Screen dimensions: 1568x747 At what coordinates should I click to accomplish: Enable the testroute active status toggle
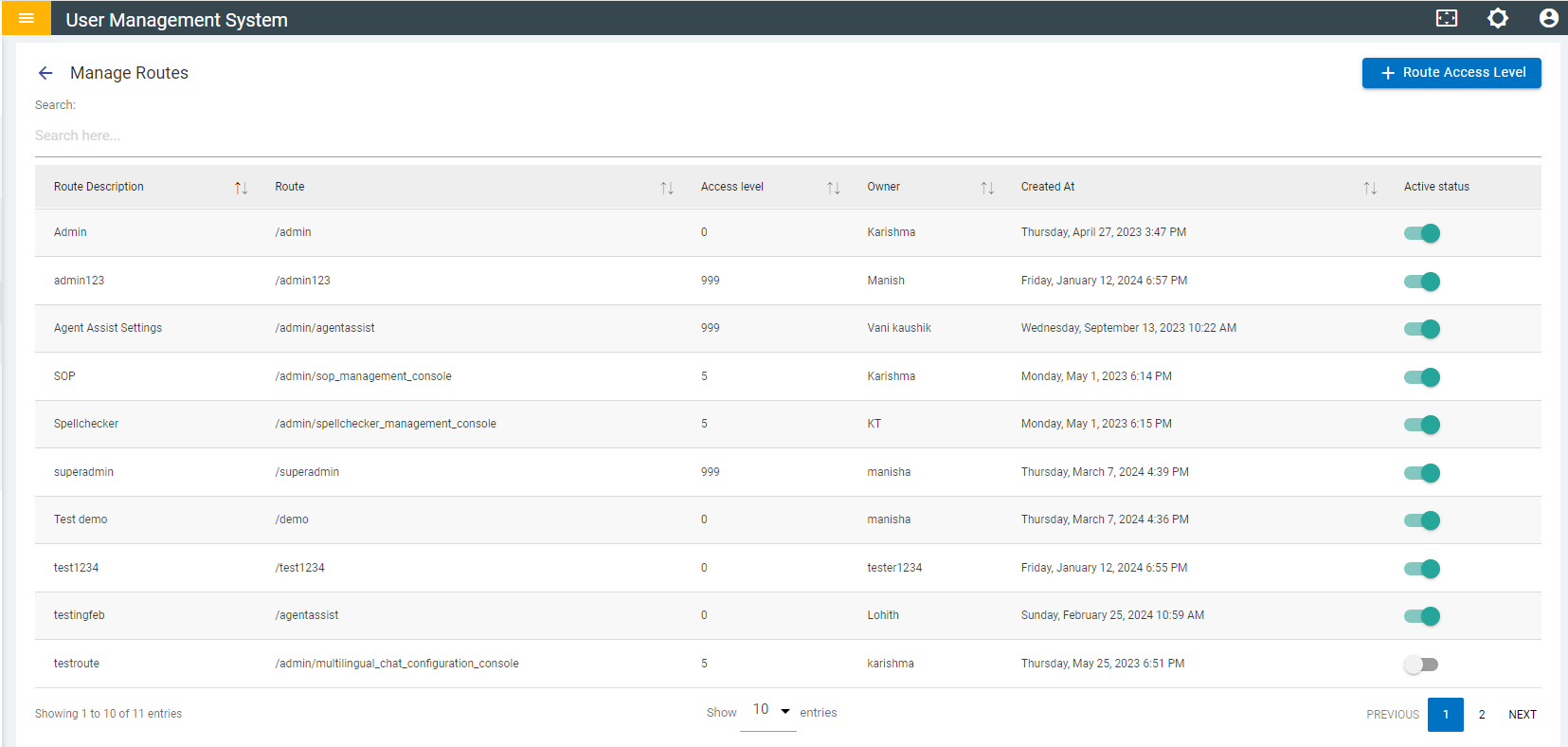point(1421,665)
